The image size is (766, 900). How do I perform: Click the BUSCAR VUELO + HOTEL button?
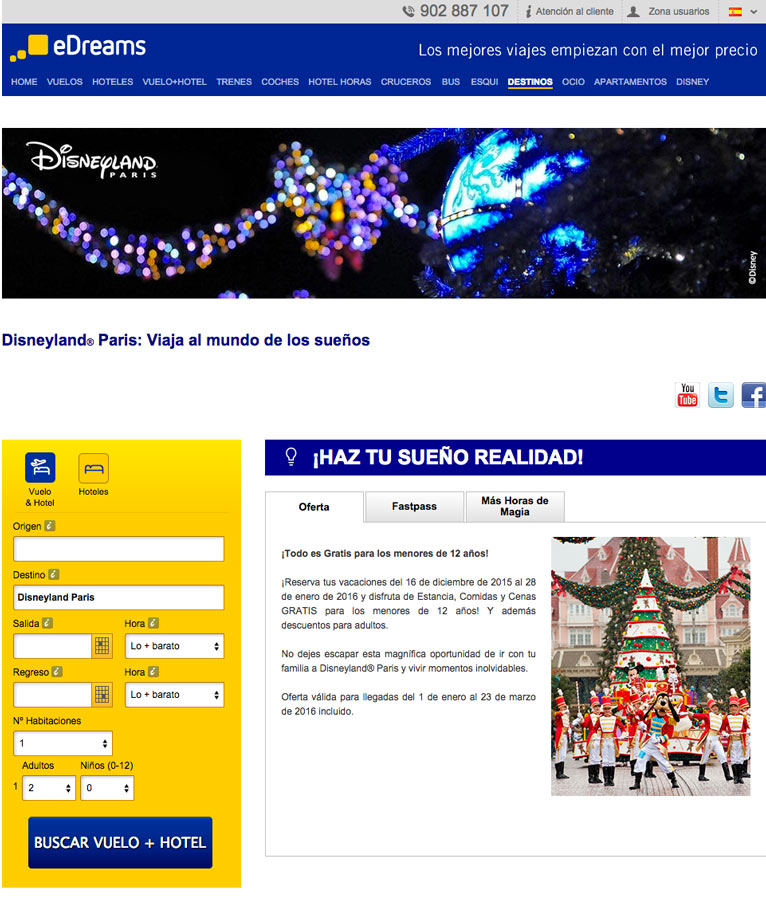point(120,842)
